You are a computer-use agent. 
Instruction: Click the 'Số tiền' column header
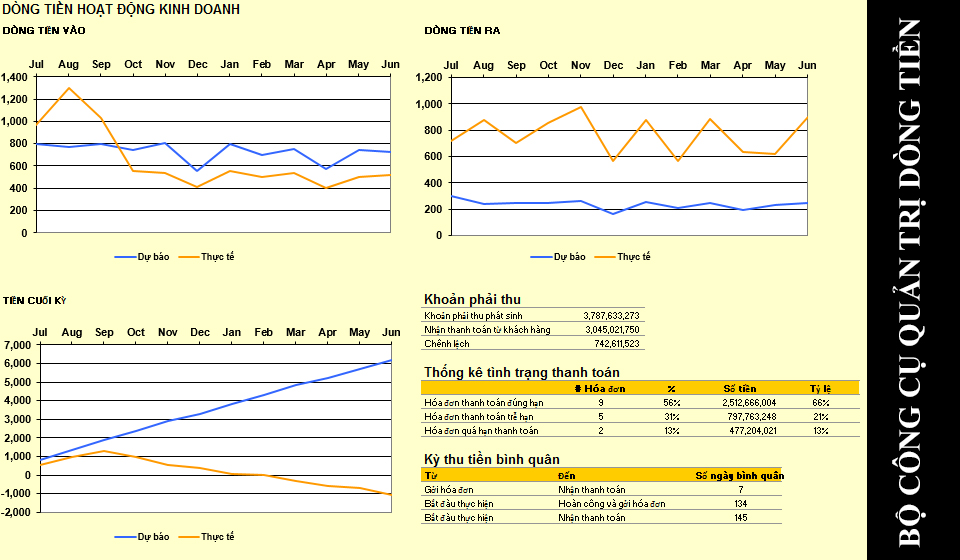tap(740, 389)
